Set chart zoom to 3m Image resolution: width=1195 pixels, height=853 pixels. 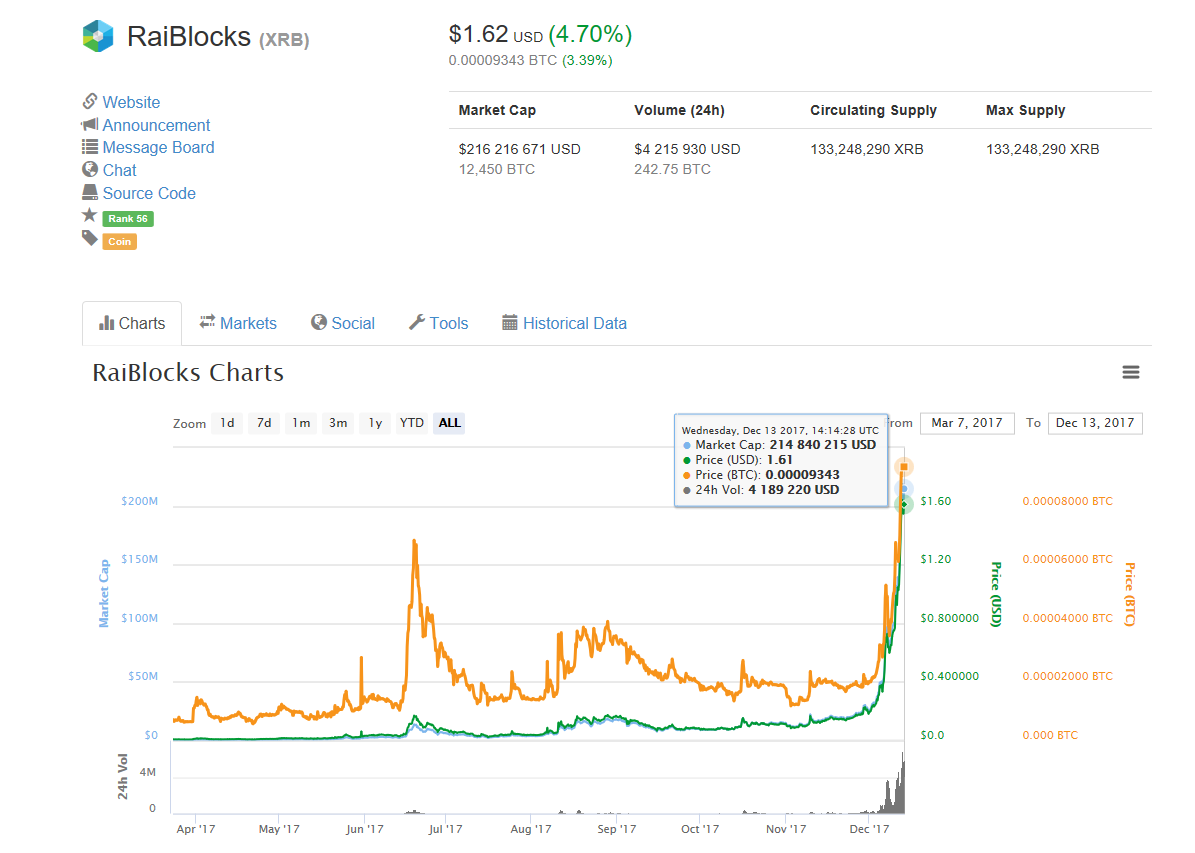tap(338, 423)
